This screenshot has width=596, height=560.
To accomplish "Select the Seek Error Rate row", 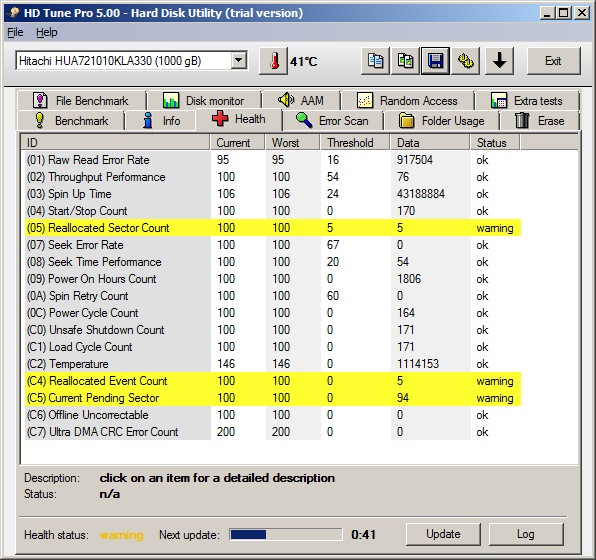I will (273, 245).
